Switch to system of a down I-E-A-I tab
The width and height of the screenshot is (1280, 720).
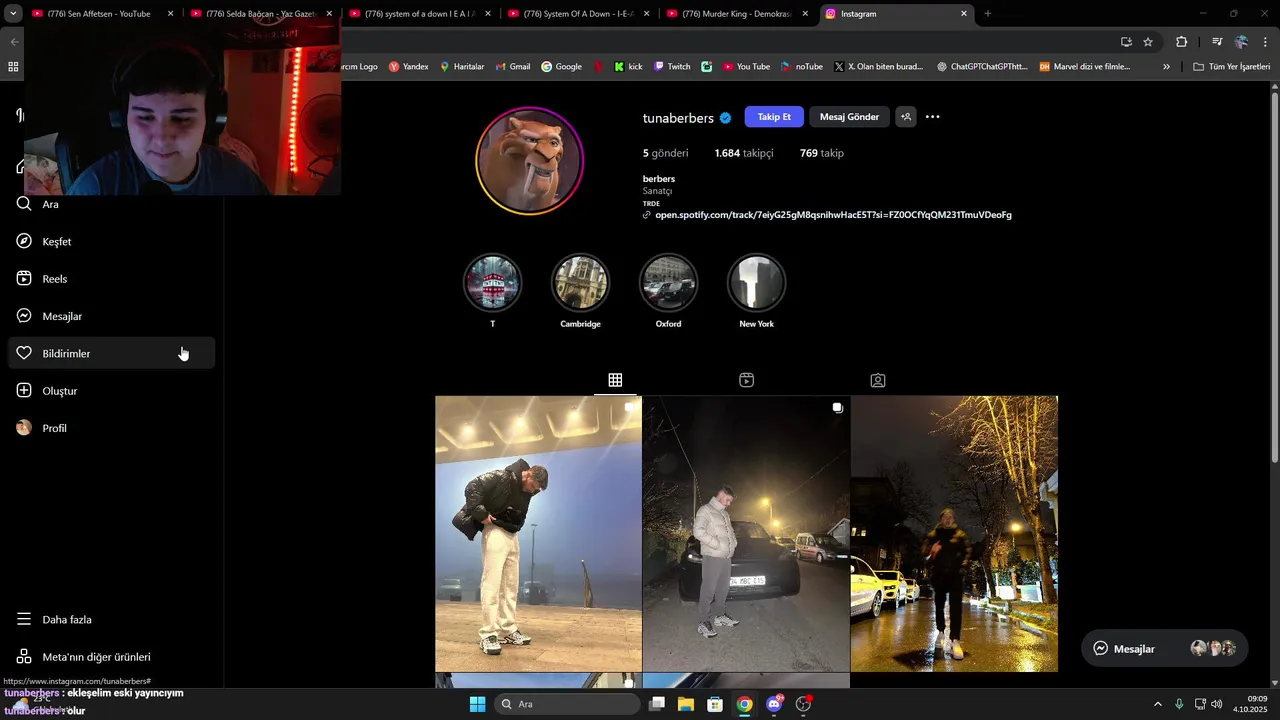tap(419, 14)
